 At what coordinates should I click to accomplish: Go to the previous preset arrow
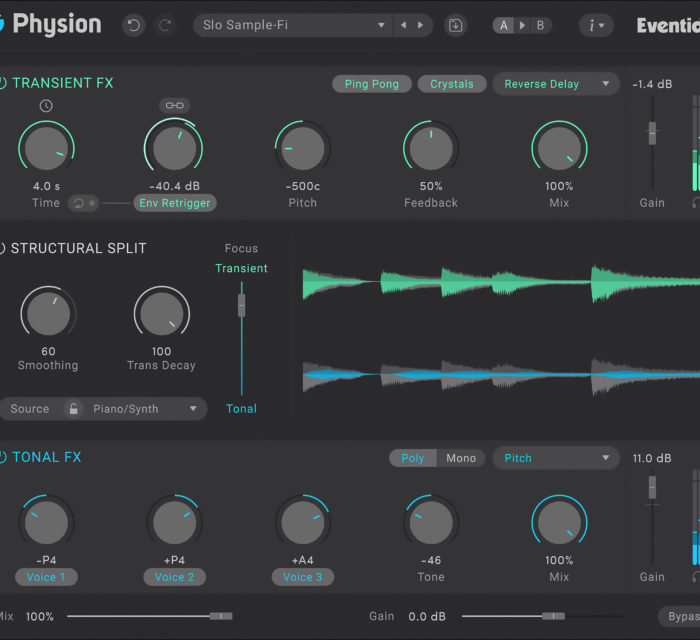click(x=404, y=25)
